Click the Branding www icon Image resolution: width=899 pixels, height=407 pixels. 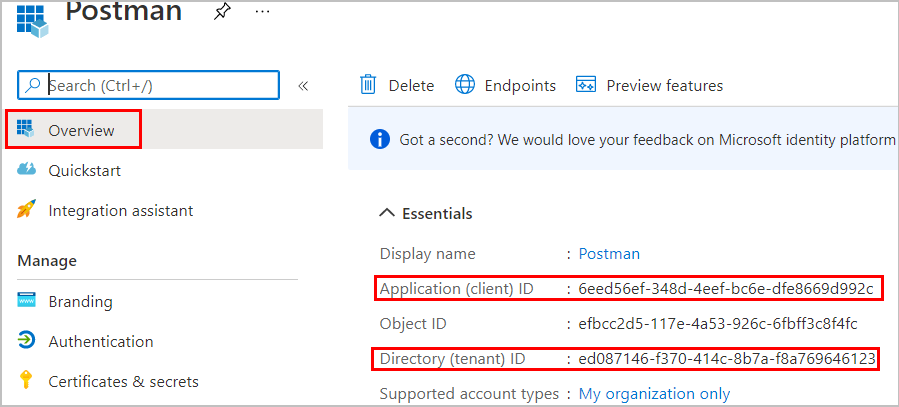pos(26,300)
